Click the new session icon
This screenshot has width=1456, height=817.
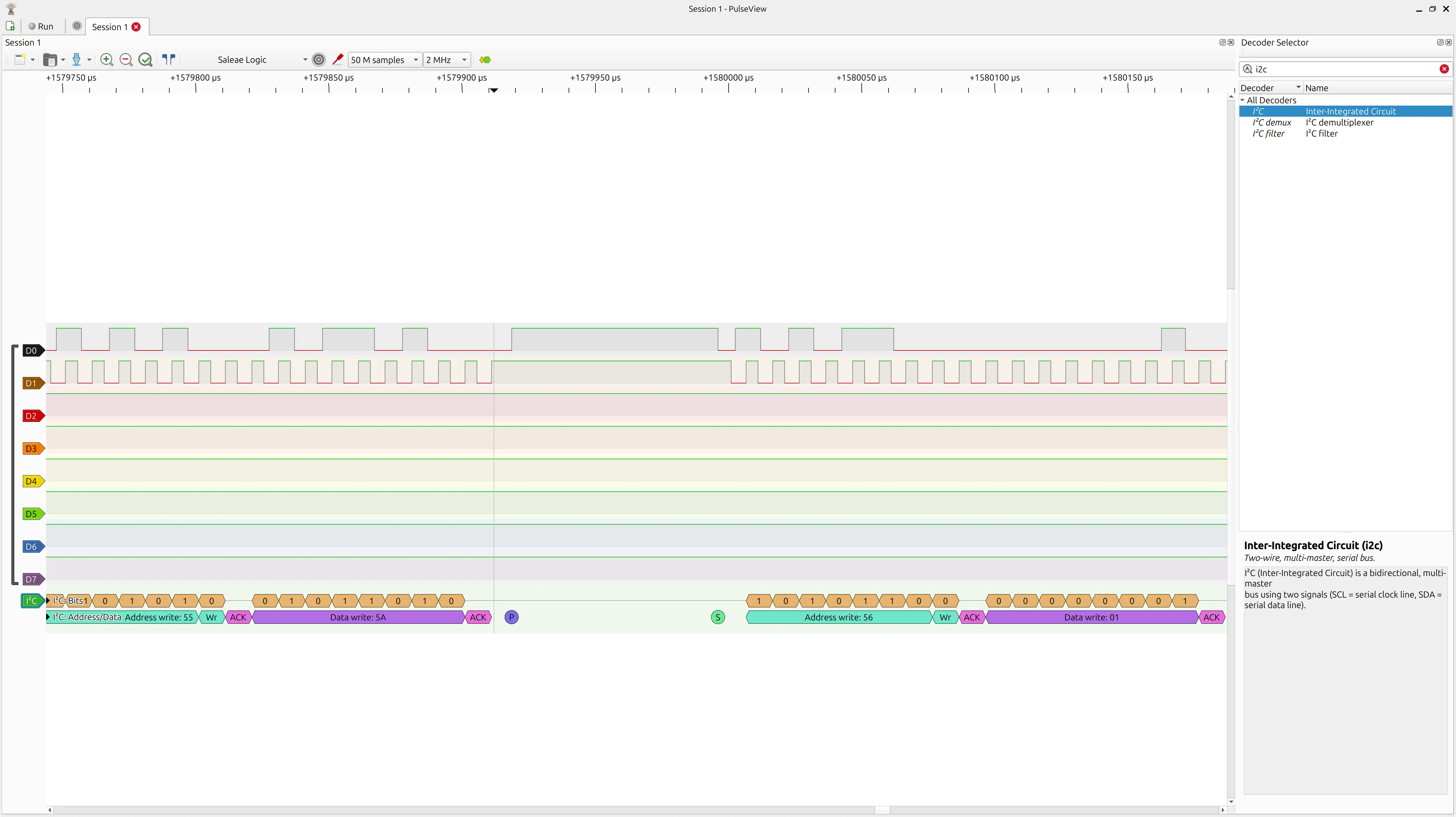click(10, 27)
